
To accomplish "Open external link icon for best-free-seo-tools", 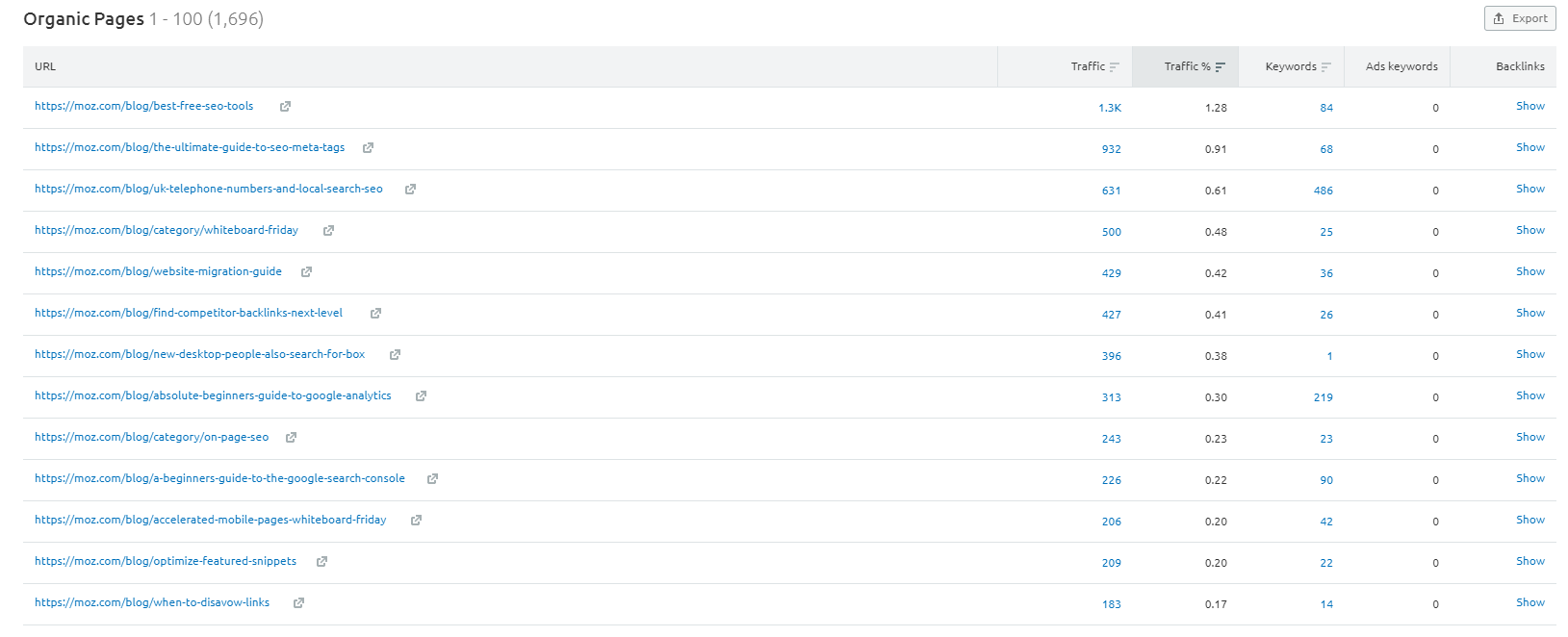I will click(x=285, y=107).
